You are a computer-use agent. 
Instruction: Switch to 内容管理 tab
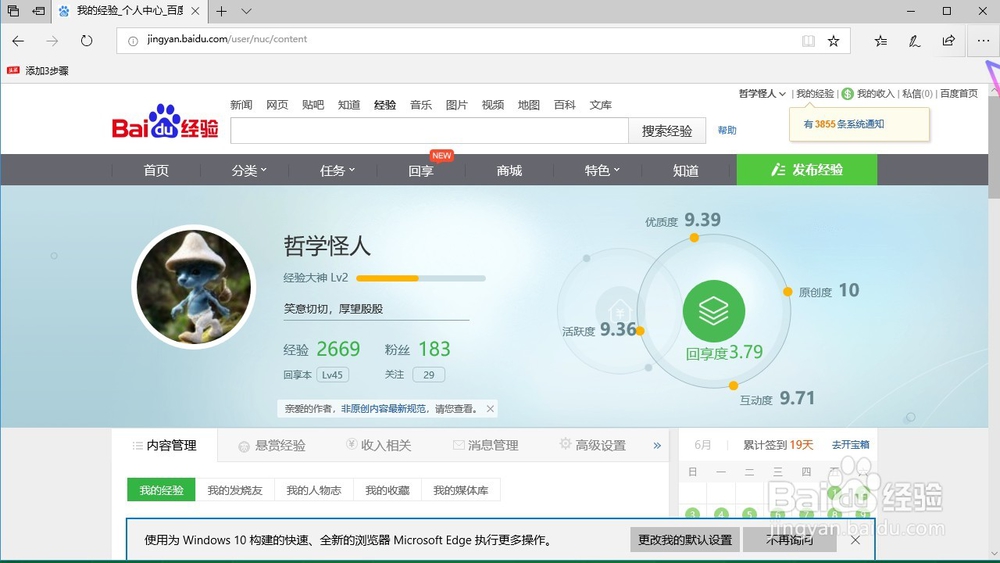coord(165,445)
